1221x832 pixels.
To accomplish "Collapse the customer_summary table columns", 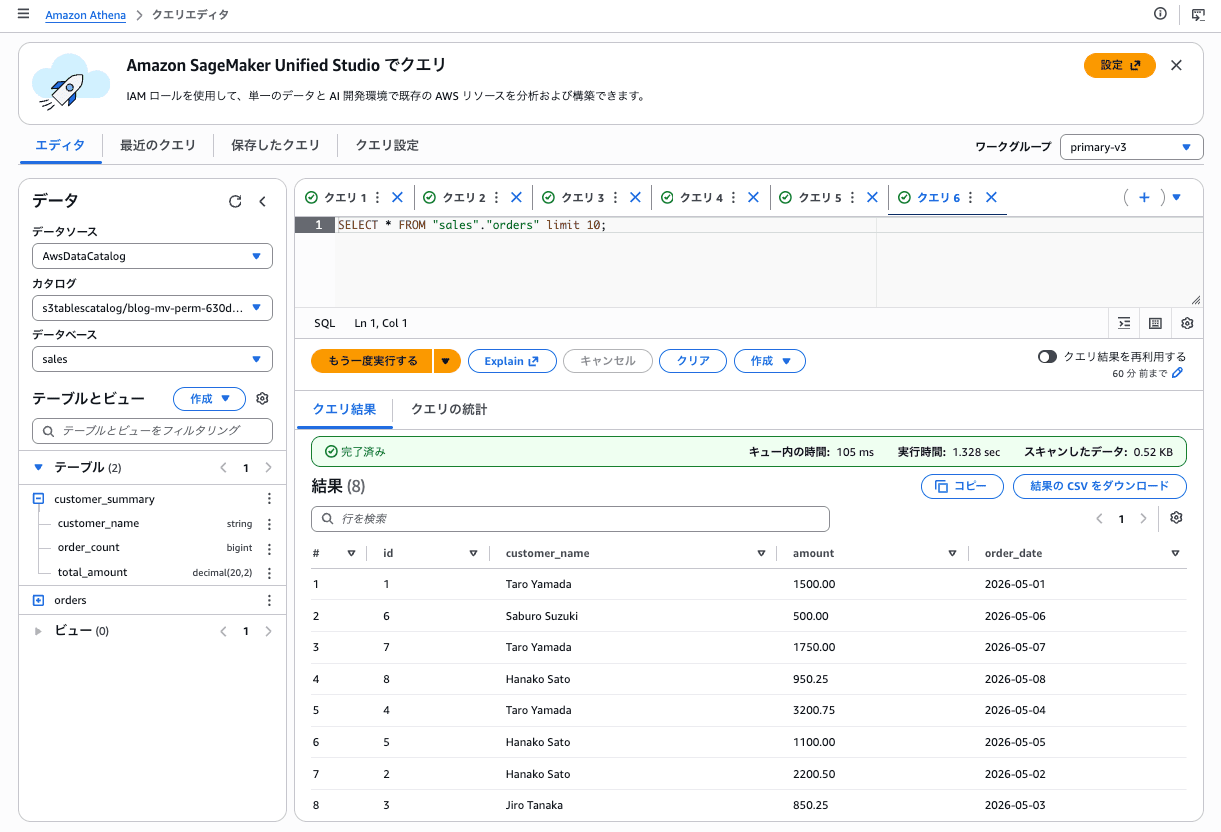I will click(x=39, y=499).
